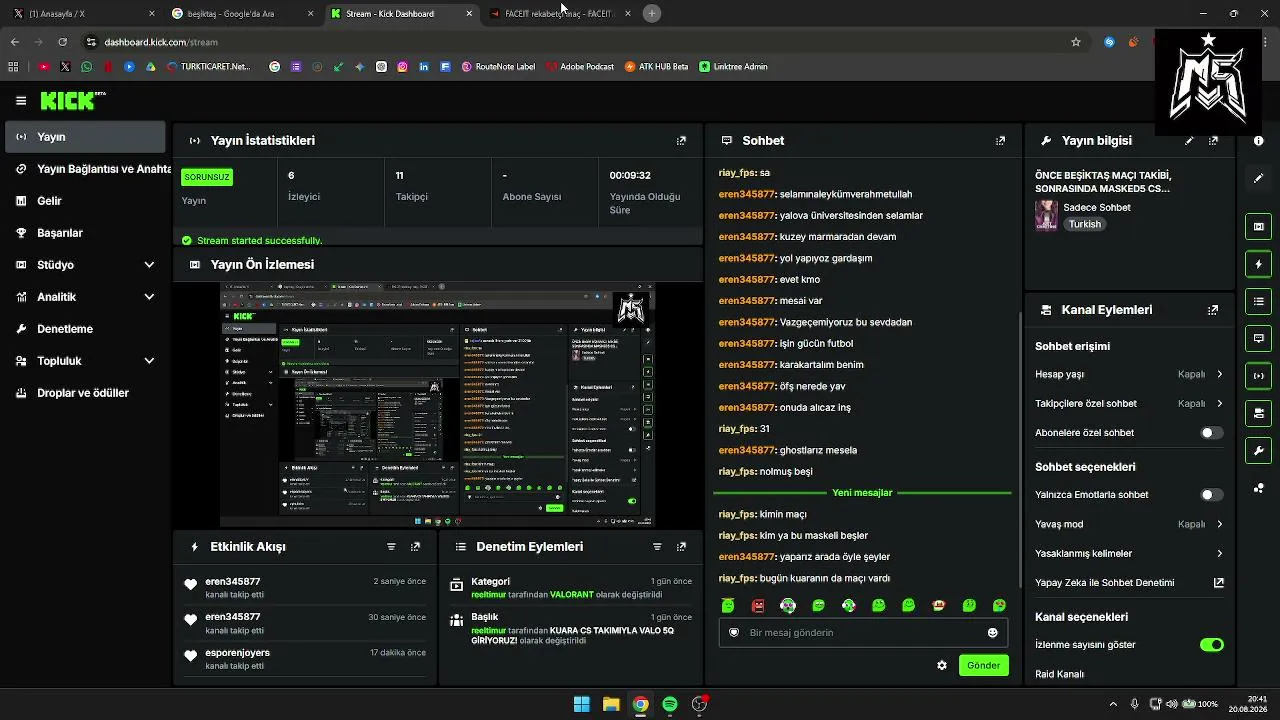Open the Adobe Podcast bookmark

click(x=580, y=67)
